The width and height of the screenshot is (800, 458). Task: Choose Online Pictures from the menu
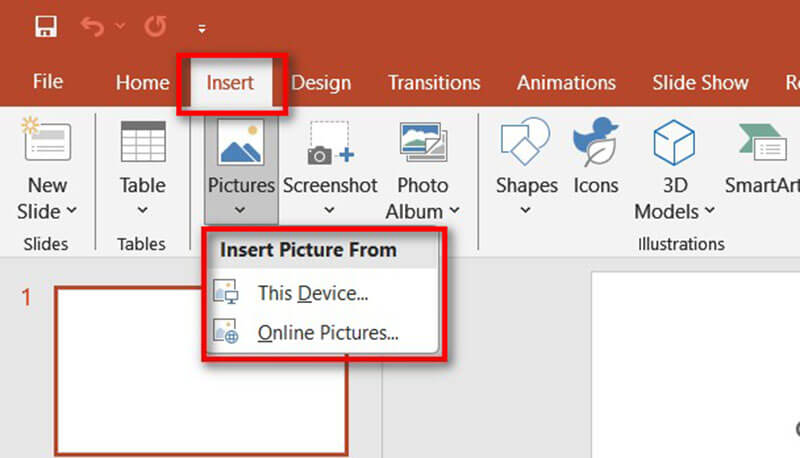pos(327,334)
